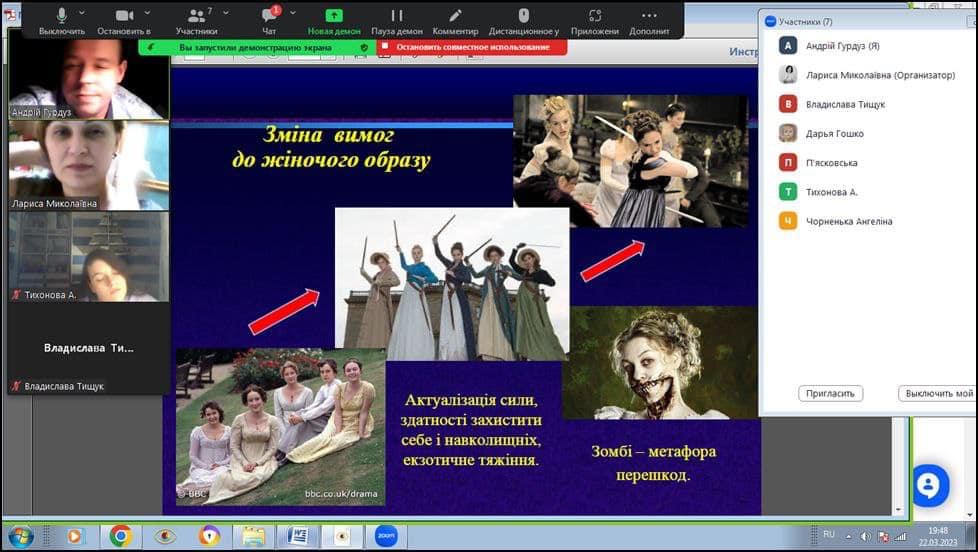Click avatar of Дарья Гошко

point(788,133)
